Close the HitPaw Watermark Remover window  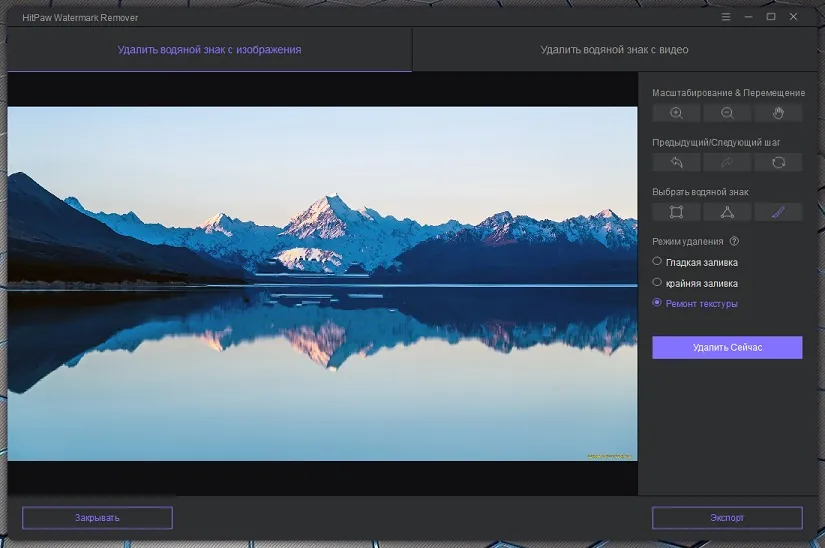(793, 17)
